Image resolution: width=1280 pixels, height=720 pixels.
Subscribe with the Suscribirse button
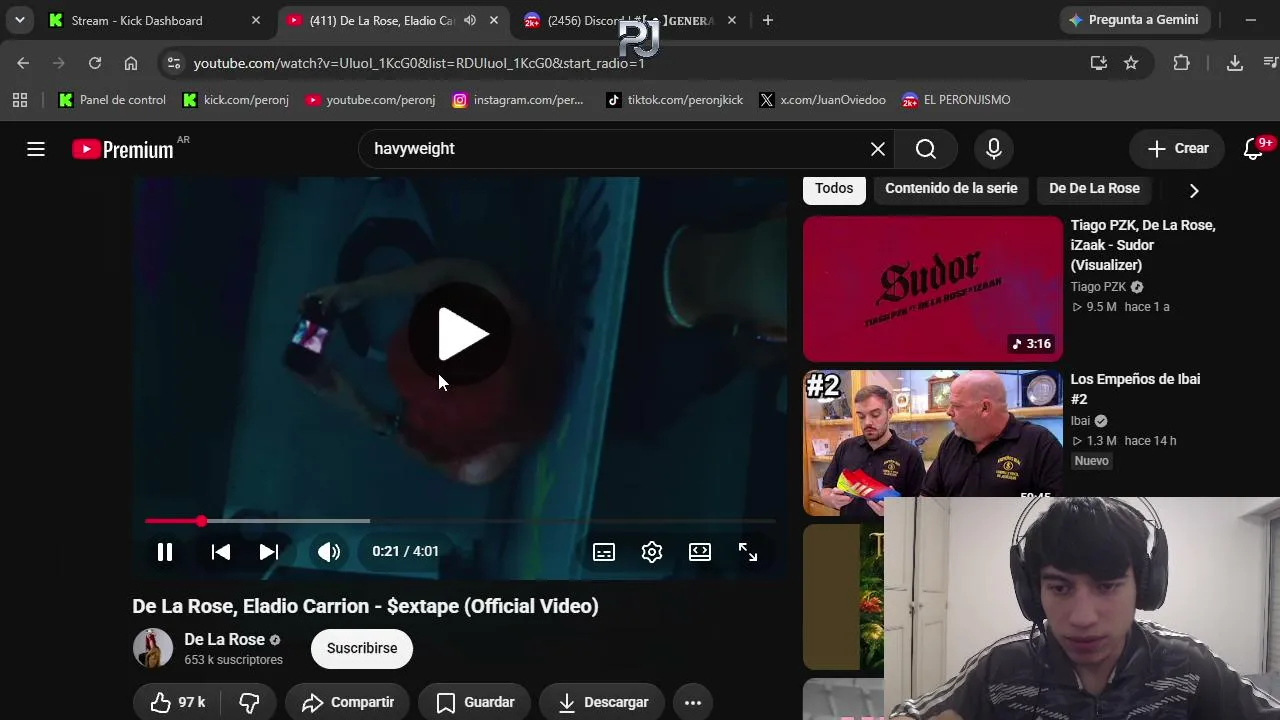[x=362, y=648]
